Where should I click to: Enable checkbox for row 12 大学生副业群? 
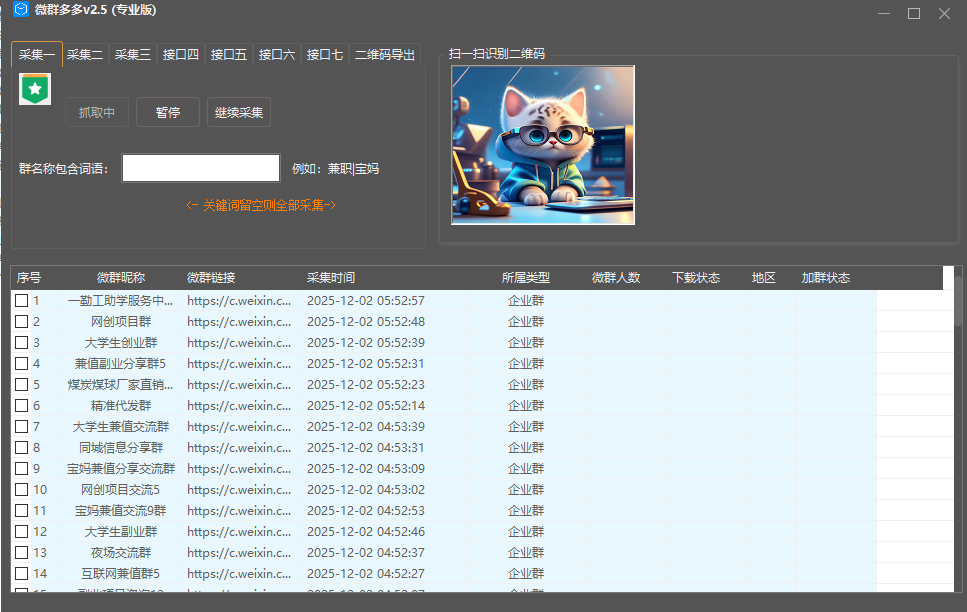pyautogui.click(x=21, y=532)
